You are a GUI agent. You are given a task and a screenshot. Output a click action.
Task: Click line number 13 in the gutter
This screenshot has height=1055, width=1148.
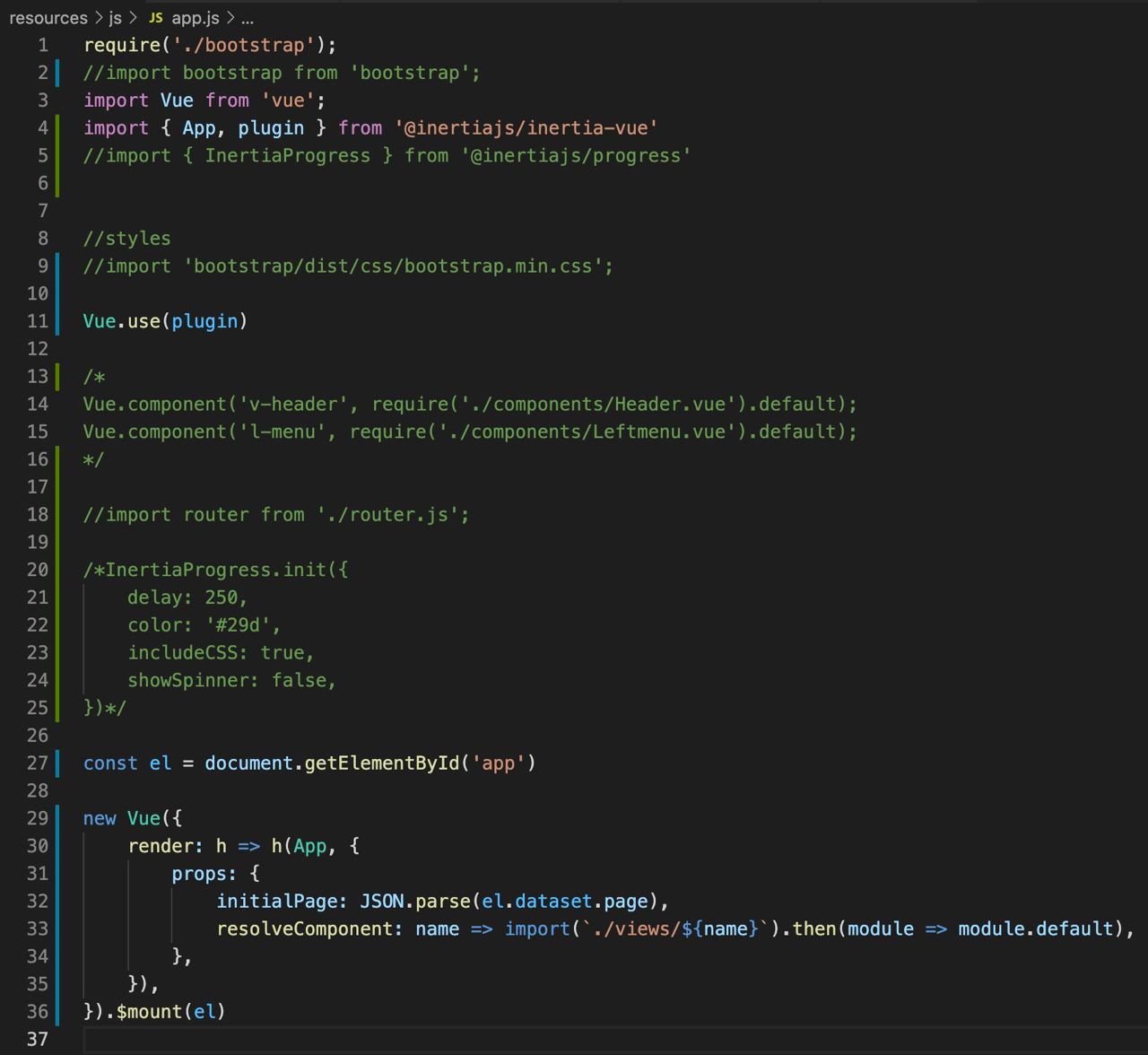(38, 376)
